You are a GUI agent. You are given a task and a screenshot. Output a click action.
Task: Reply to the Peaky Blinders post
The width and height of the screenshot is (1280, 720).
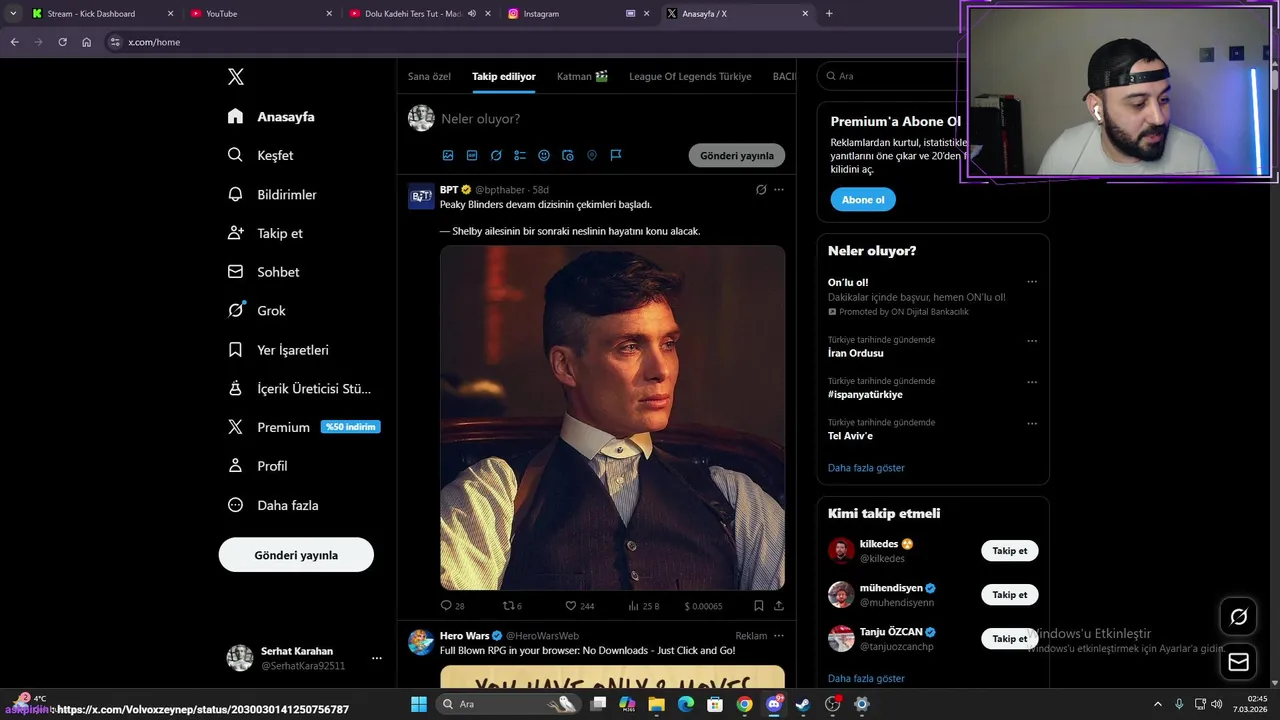(452, 606)
